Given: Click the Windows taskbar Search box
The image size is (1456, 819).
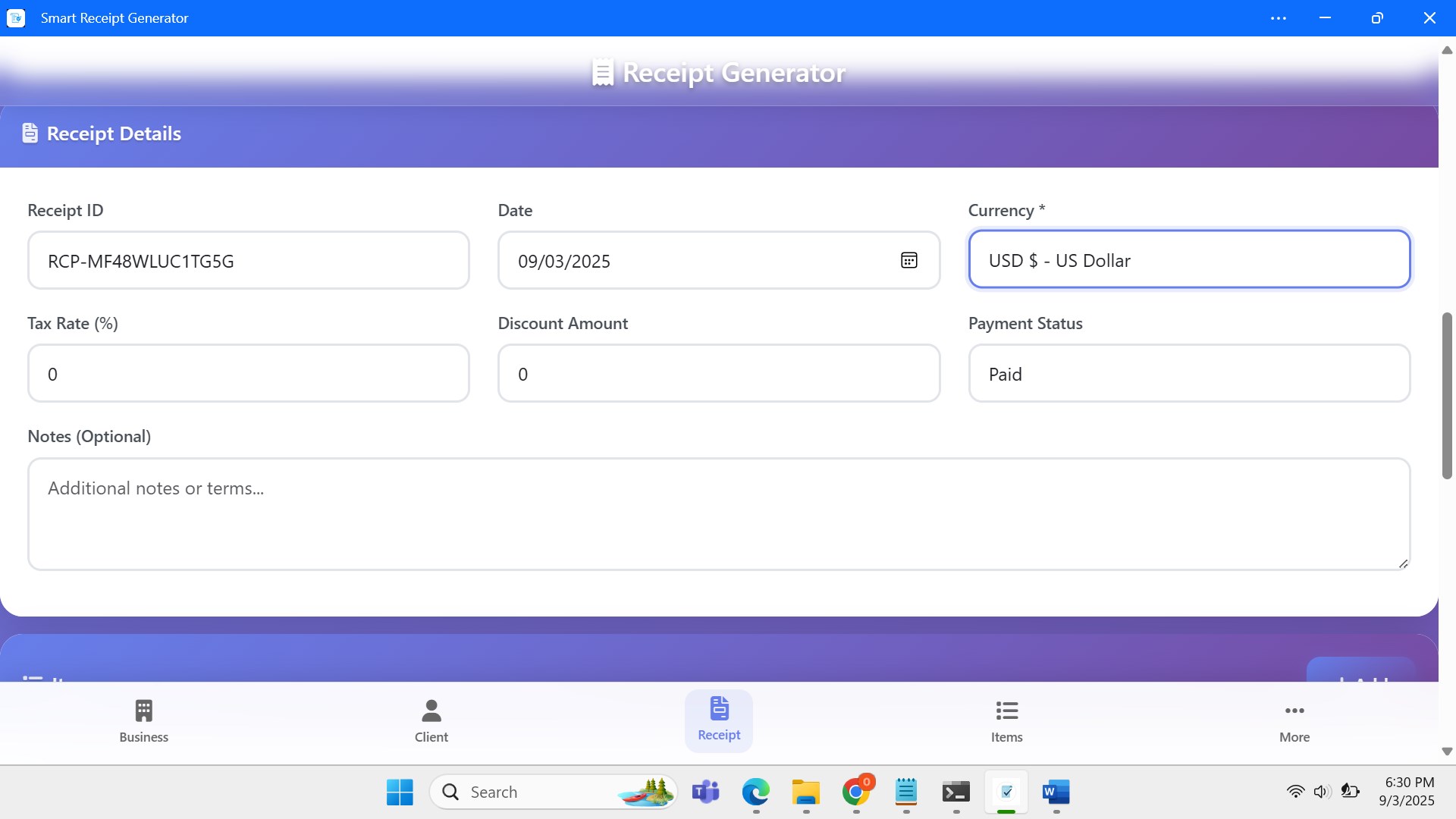Looking at the screenshot, I should [531, 792].
